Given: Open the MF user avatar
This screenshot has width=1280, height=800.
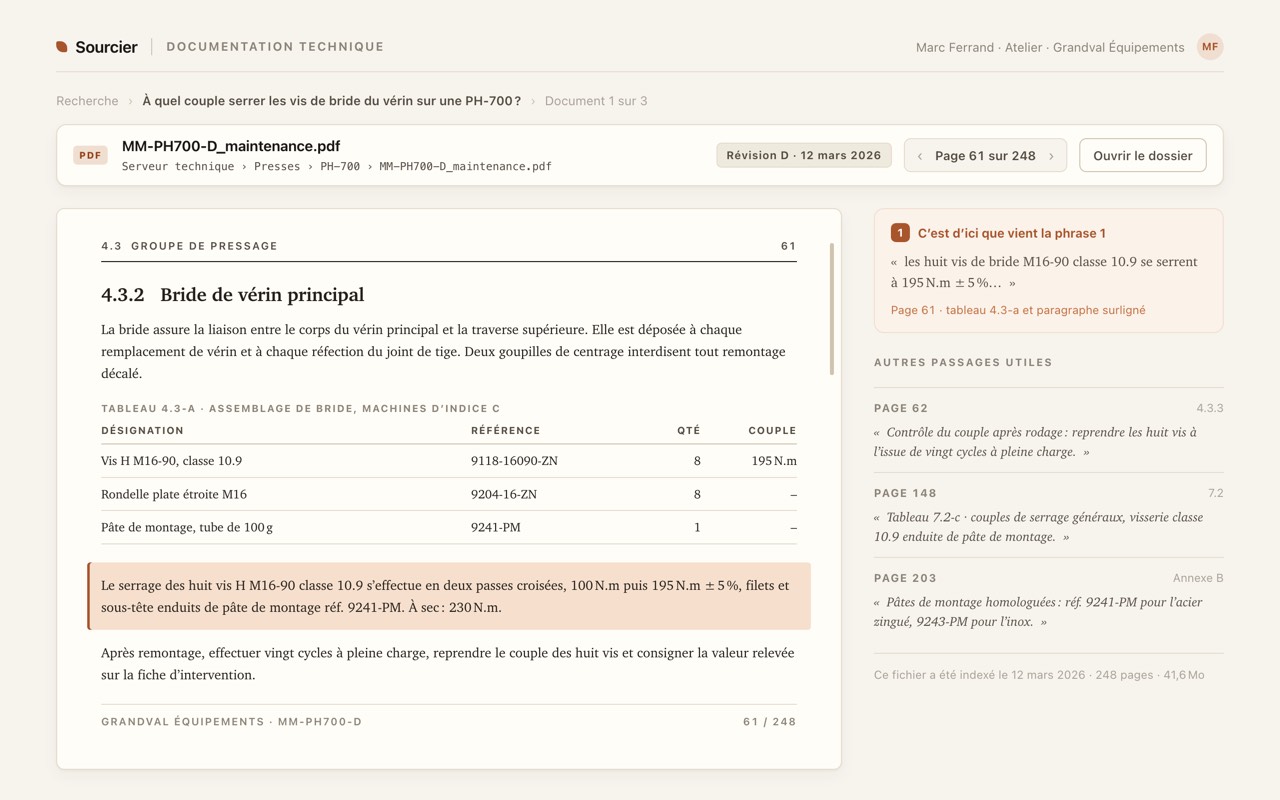Looking at the screenshot, I should 1210,47.
